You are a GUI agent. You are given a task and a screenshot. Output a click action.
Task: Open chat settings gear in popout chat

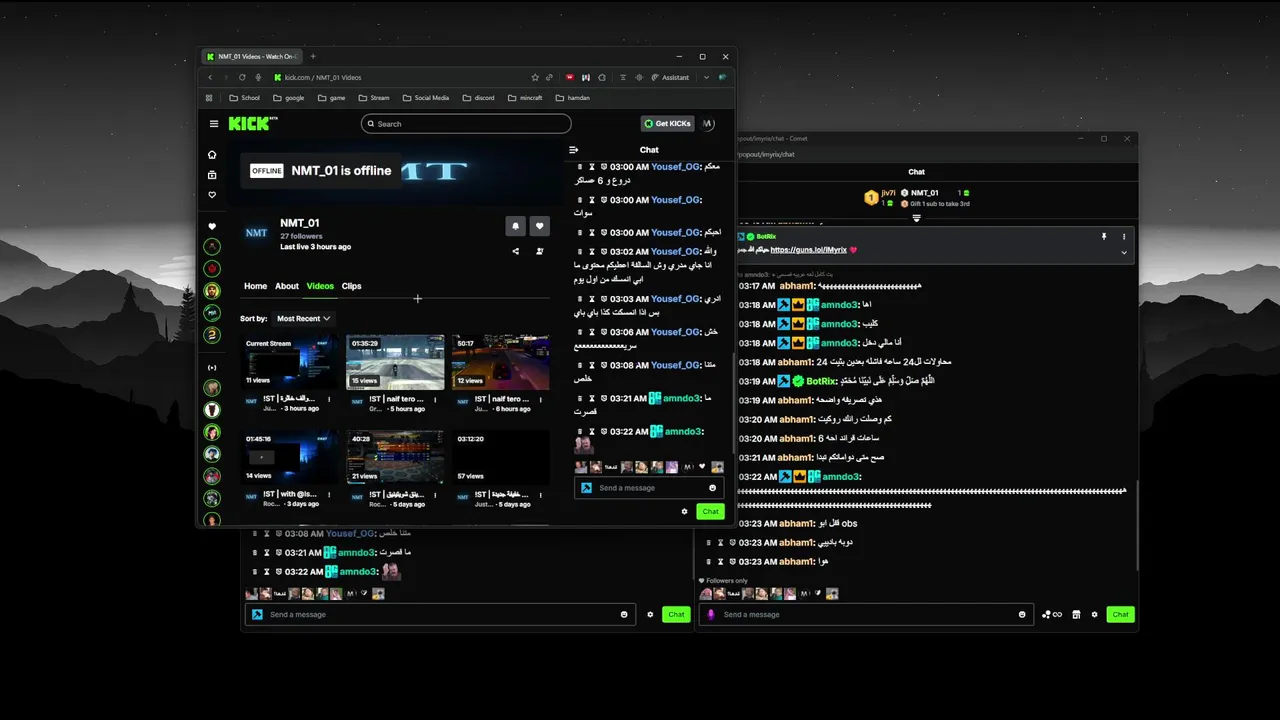[1095, 614]
